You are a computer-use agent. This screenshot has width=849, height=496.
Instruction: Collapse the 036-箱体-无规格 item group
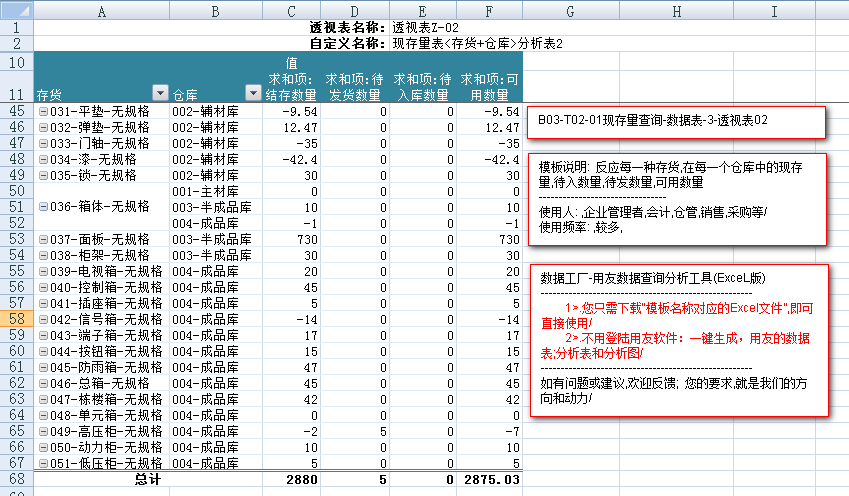click(42, 207)
